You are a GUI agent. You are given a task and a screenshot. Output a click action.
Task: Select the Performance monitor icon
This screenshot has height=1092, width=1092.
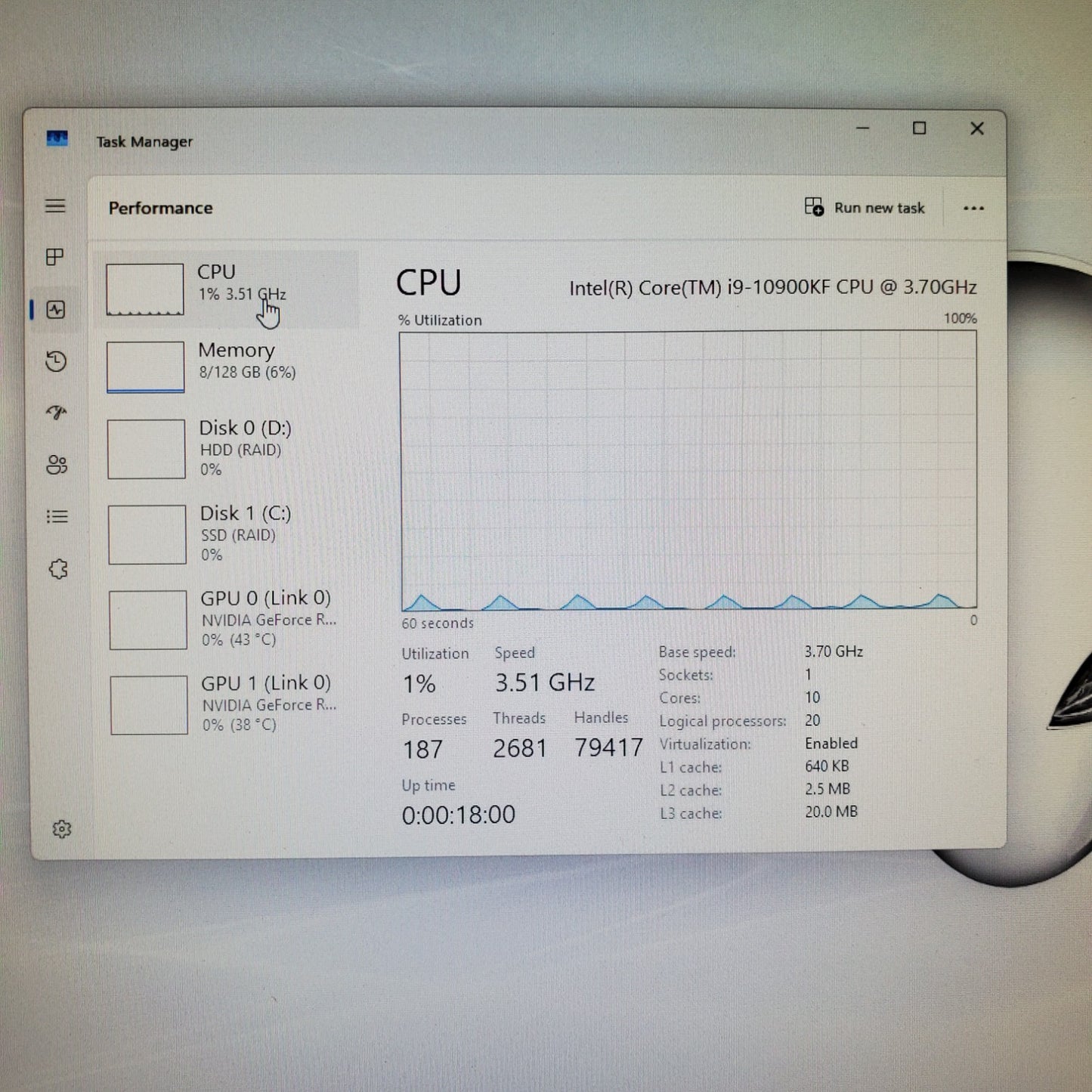(55, 310)
